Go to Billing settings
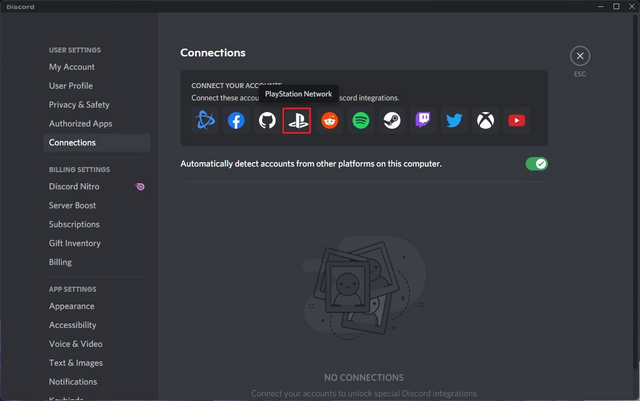640x401 pixels. [x=97, y=262]
